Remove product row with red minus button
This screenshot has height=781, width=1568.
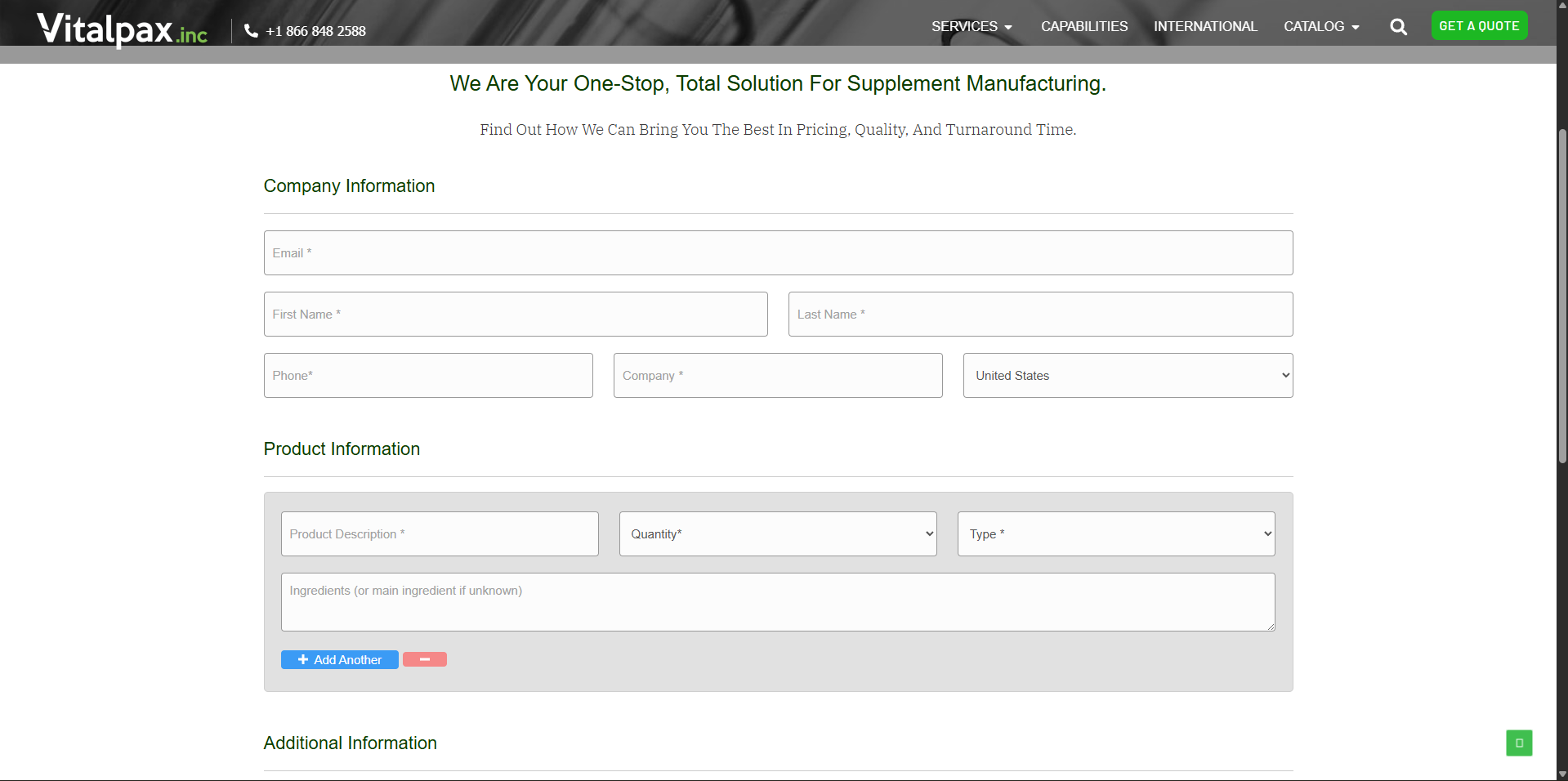coord(425,659)
